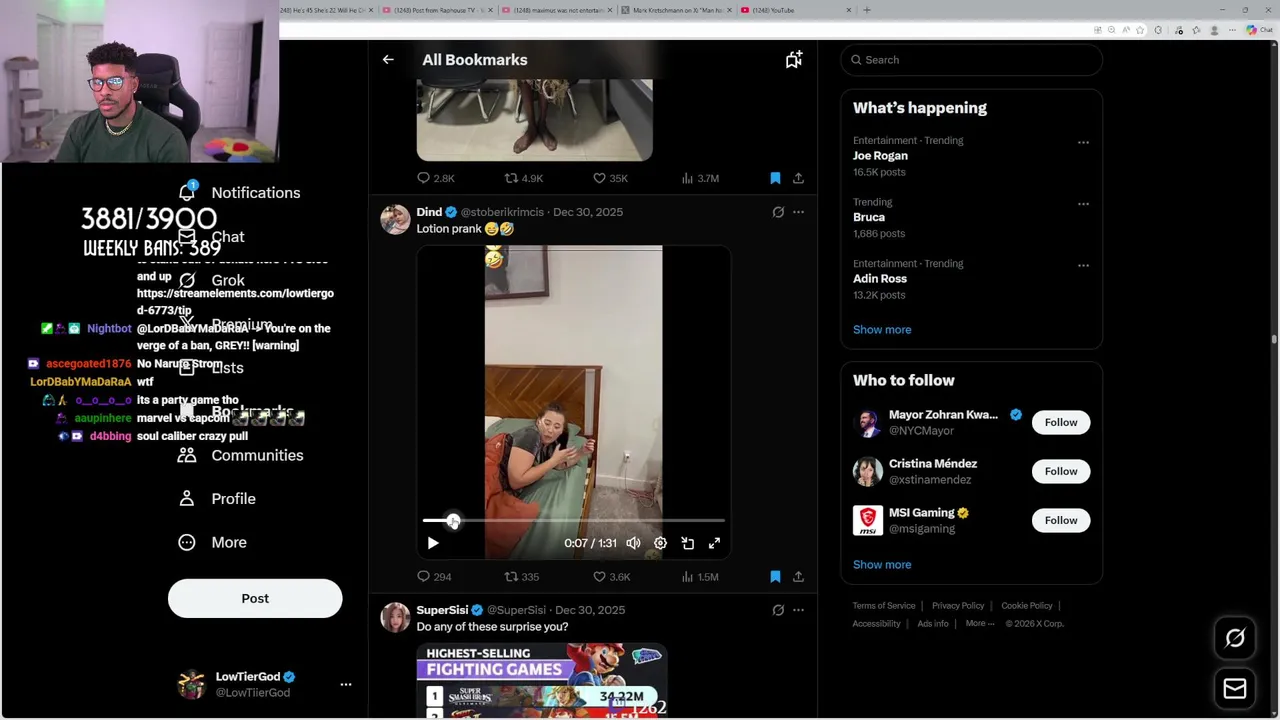1280x720 pixels.
Task: Share Dind's Lotion prank post
Action: 798,577
